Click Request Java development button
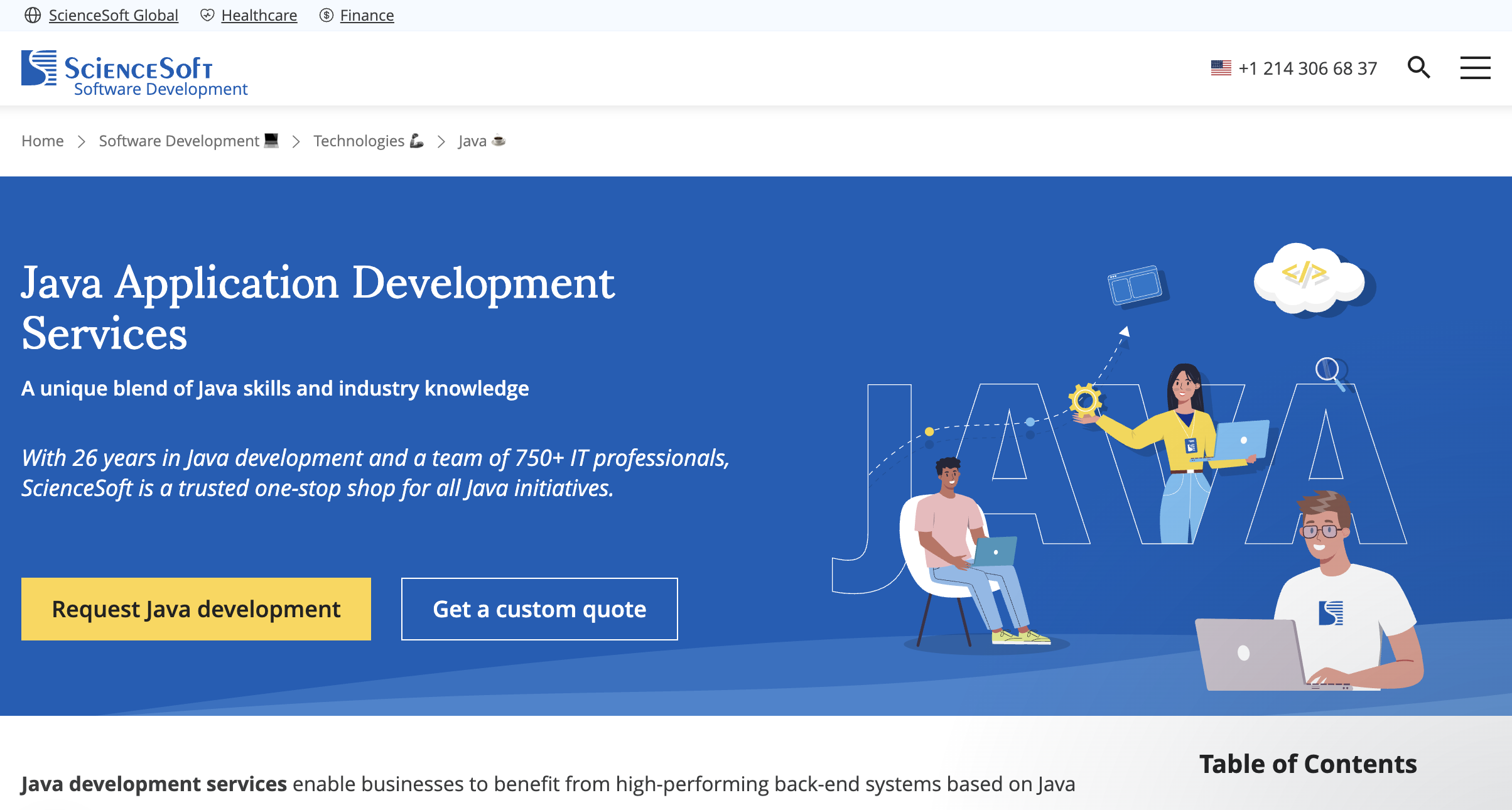1512x810 pixels. tap(196, 609)
